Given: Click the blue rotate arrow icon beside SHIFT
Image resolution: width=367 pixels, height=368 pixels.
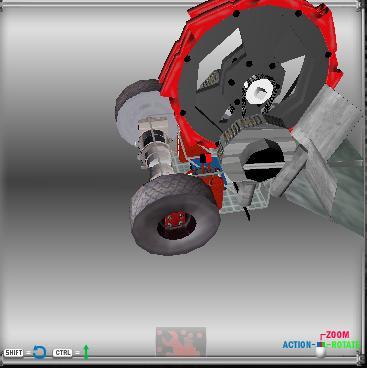Looking at the screenshot, I should click(40, 352).
